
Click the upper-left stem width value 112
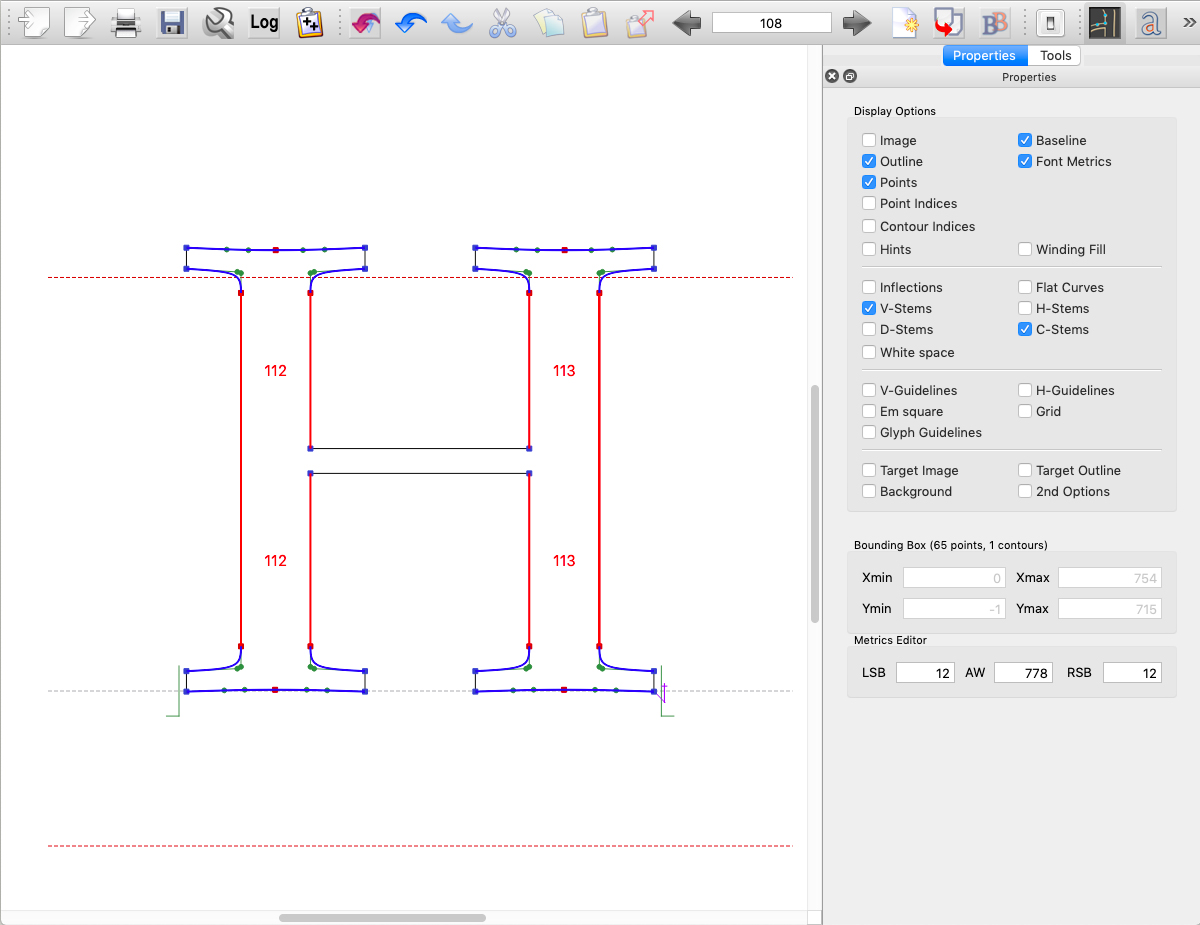click(x=275, y=371)
